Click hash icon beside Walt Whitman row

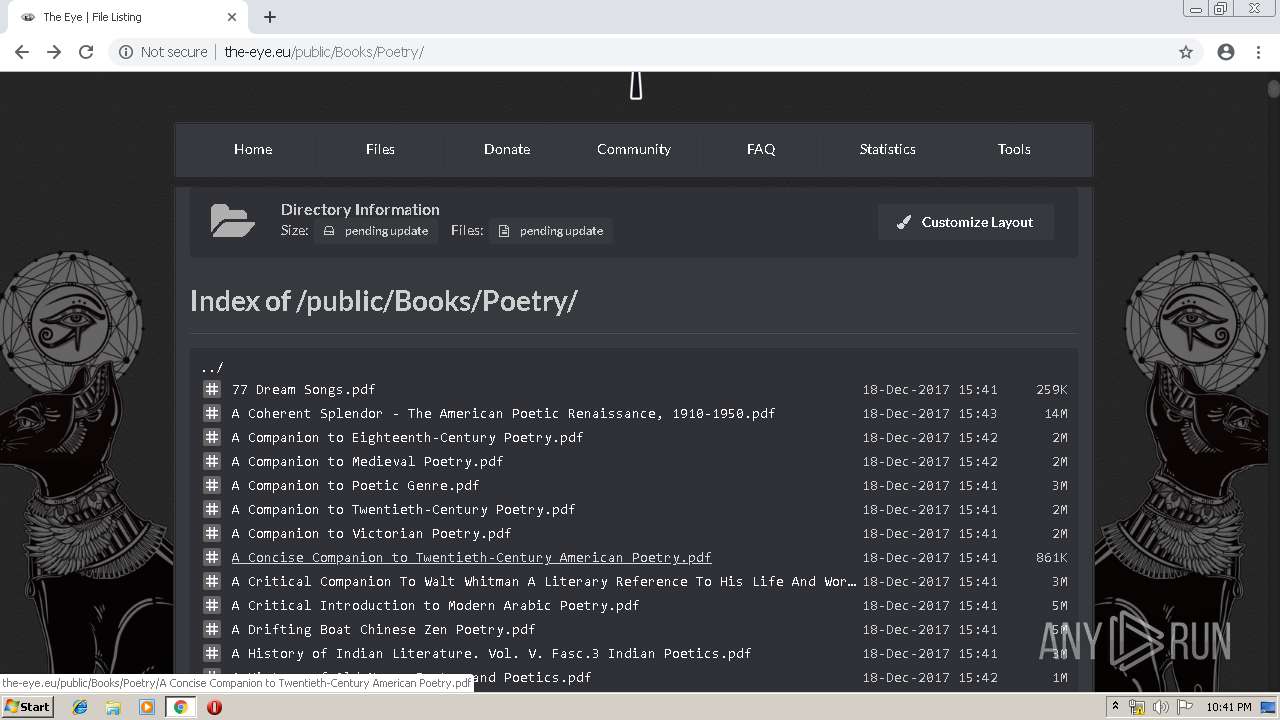(x=212, y=581)
